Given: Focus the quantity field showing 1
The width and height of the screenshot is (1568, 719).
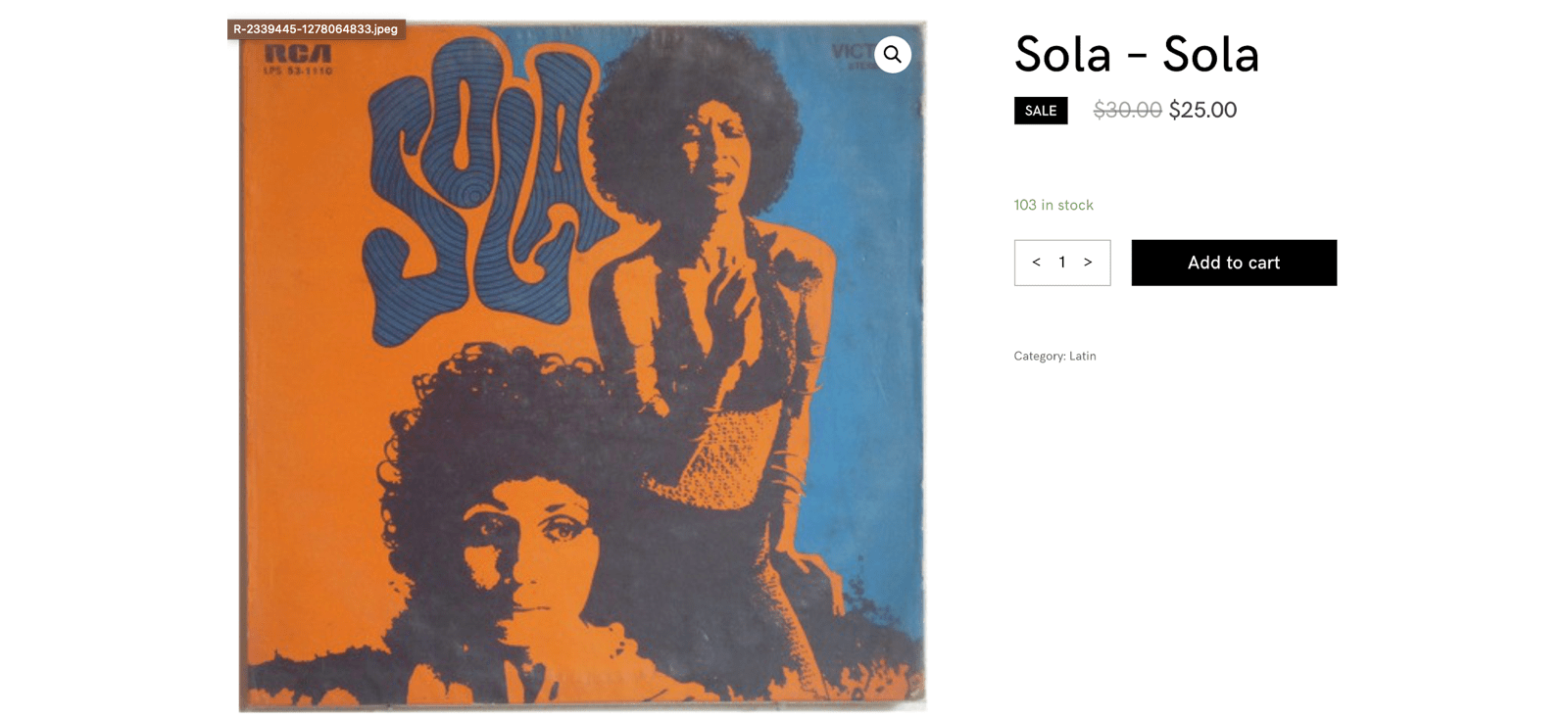Looking at the screenshot, I should pyautogui.click(x=1062, y=263).
